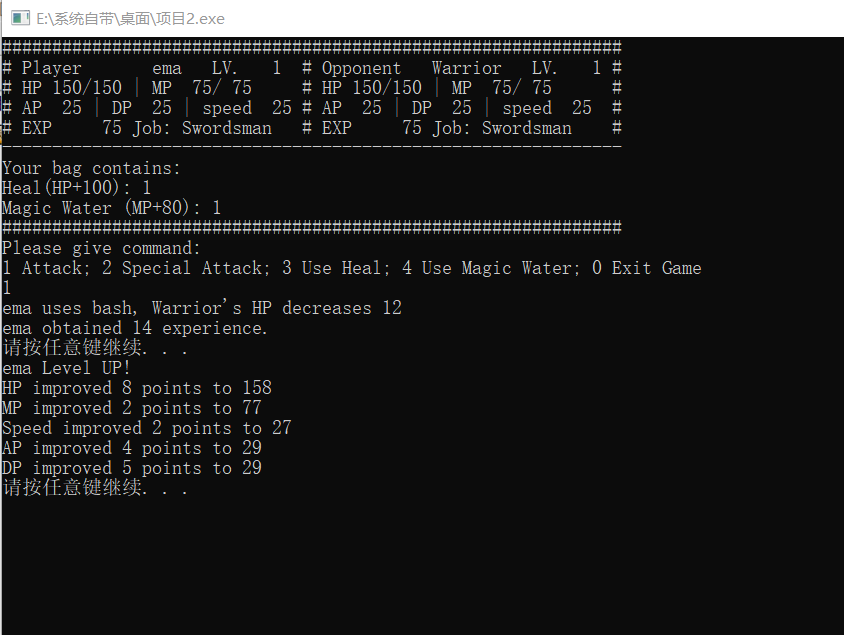The width and height of the screenshot is (844, 635).
Task: Click the Player name 'ema' in status header
Action: pos(167,68)
